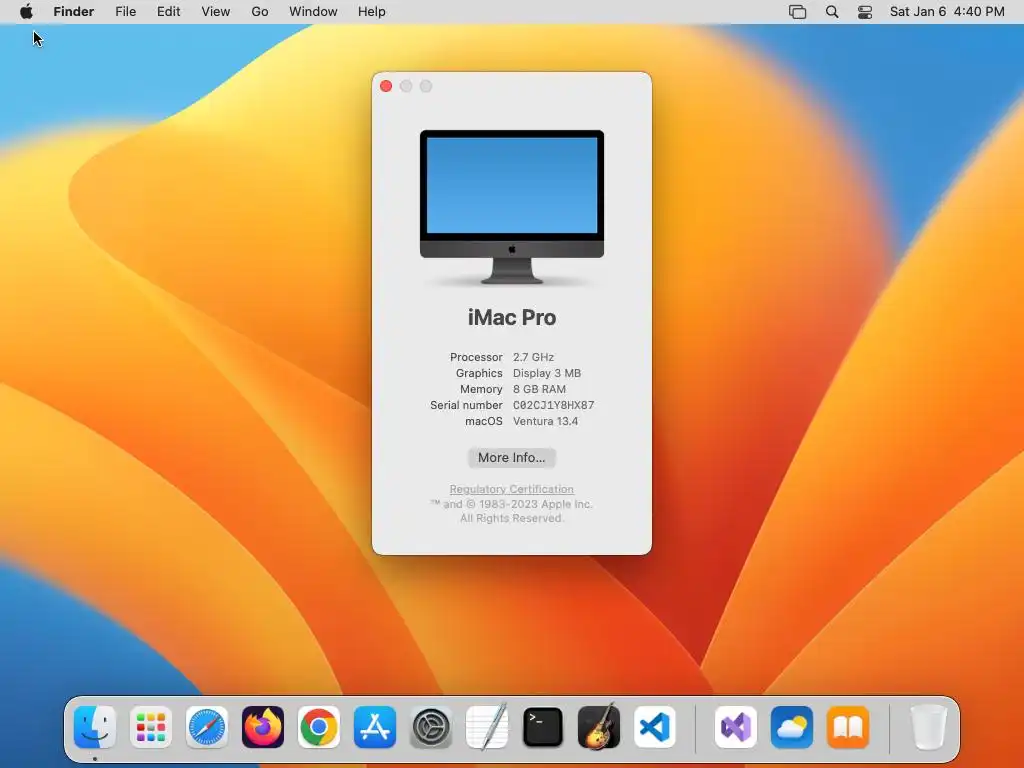Viewport: 1024px width, 768px height.
Task: Launch Terminal from the Dock
Action: (543, 727)
